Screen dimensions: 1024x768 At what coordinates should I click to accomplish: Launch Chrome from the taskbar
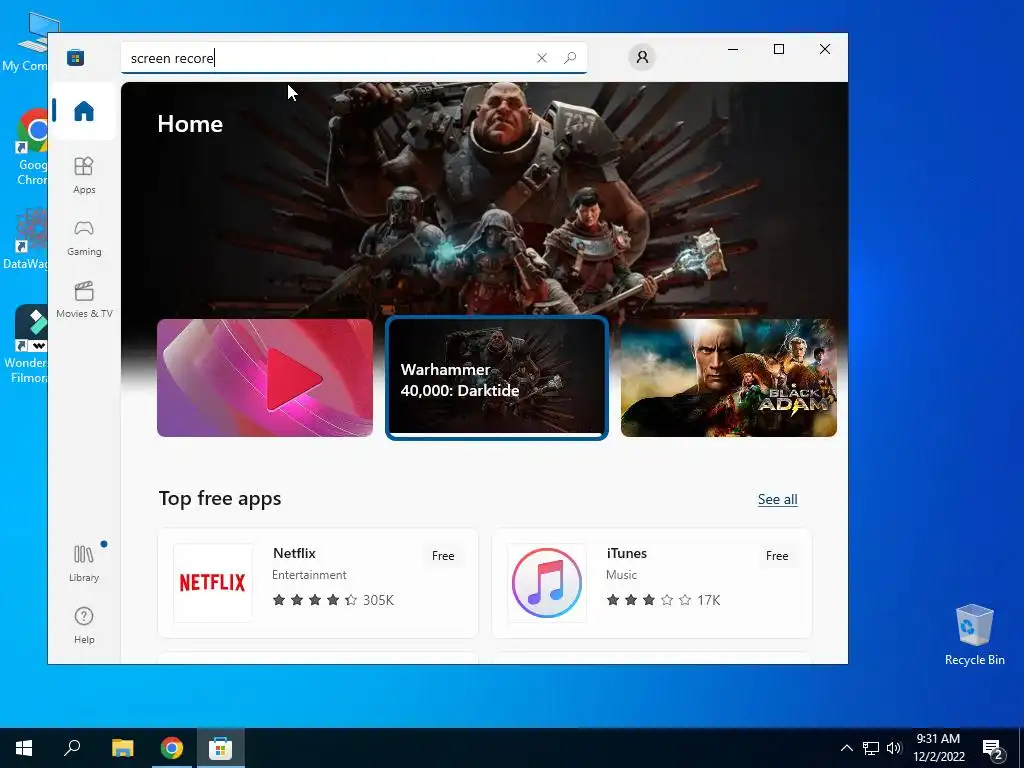(172, 748)
